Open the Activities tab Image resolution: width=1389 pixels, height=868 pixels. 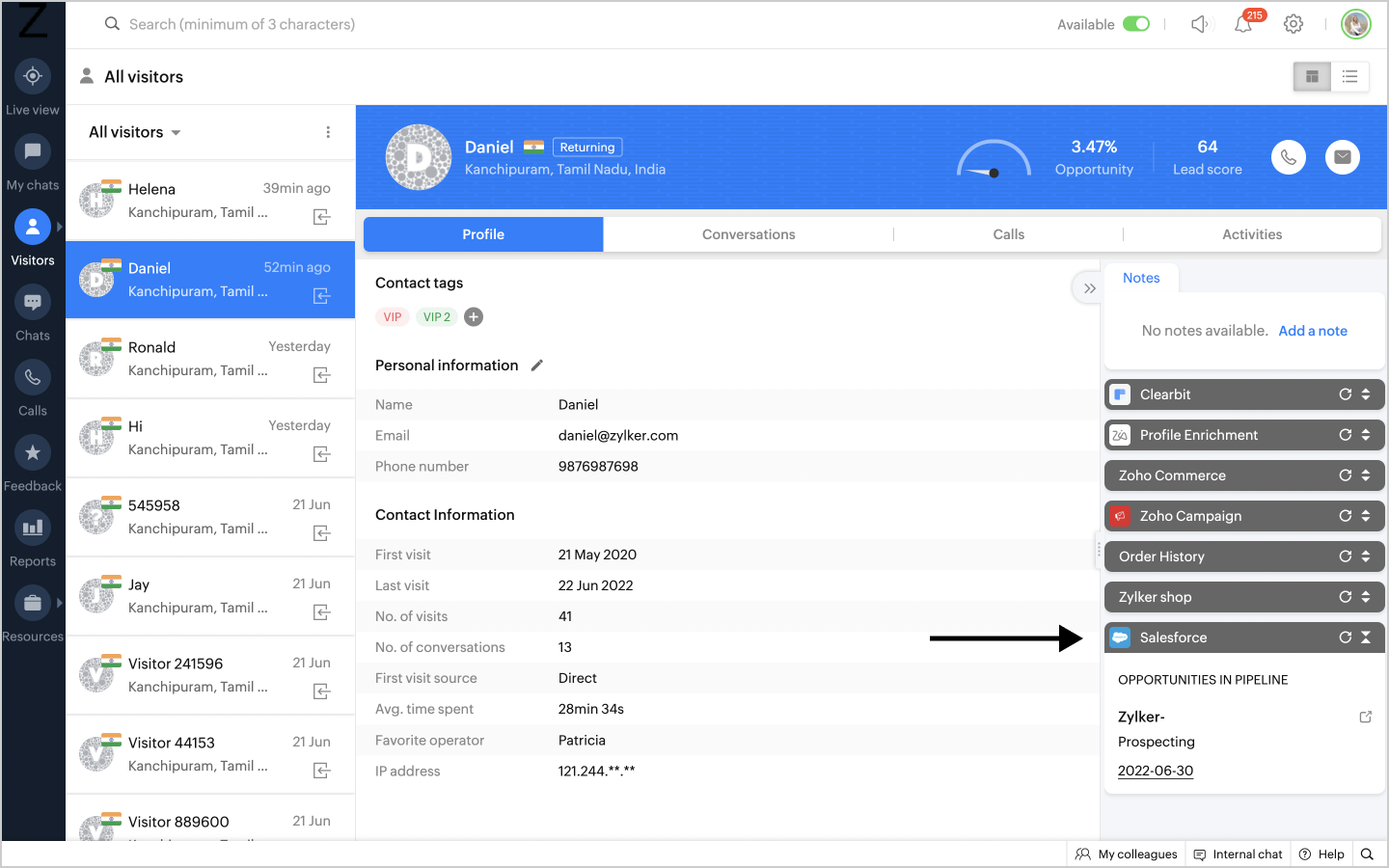(1251, 234)
